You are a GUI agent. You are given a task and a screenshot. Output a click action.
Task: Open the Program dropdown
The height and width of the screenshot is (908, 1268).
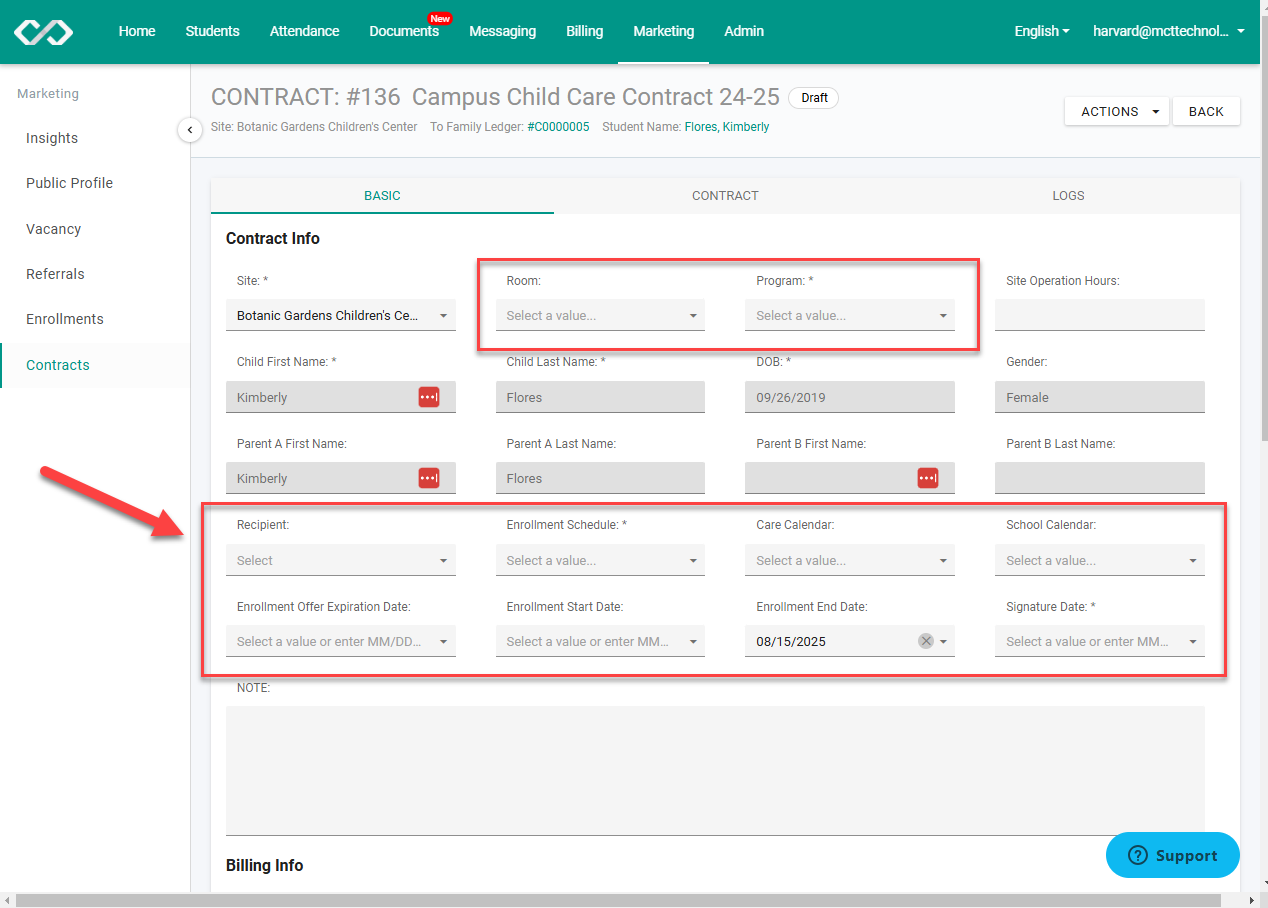click(x=850, y=315)
